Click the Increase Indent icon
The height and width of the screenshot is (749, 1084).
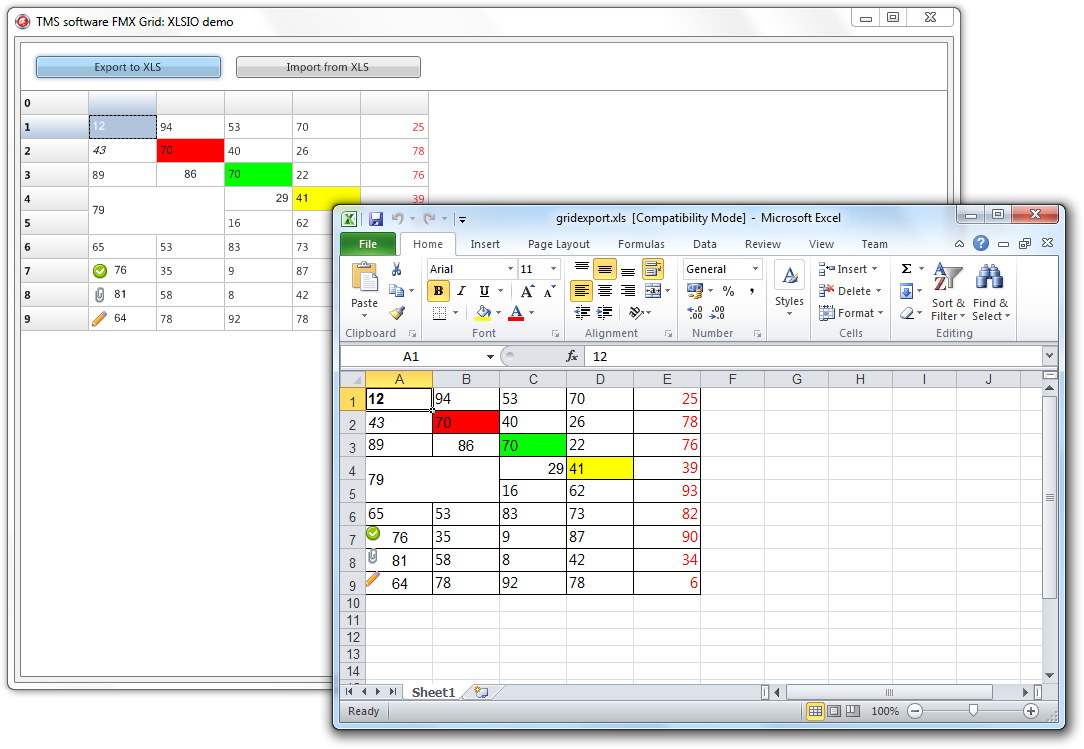[x=605, y=313]
